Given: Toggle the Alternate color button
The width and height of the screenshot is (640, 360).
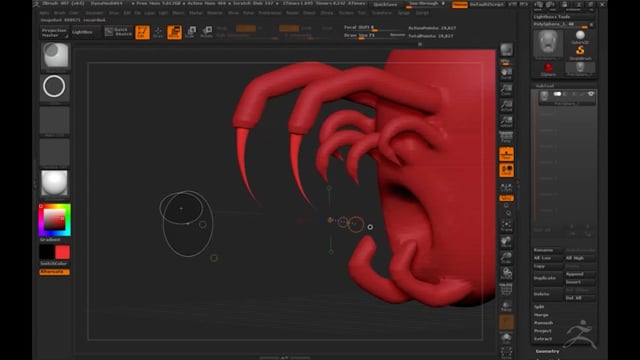Looking at the screenshot, I should 54,272.
